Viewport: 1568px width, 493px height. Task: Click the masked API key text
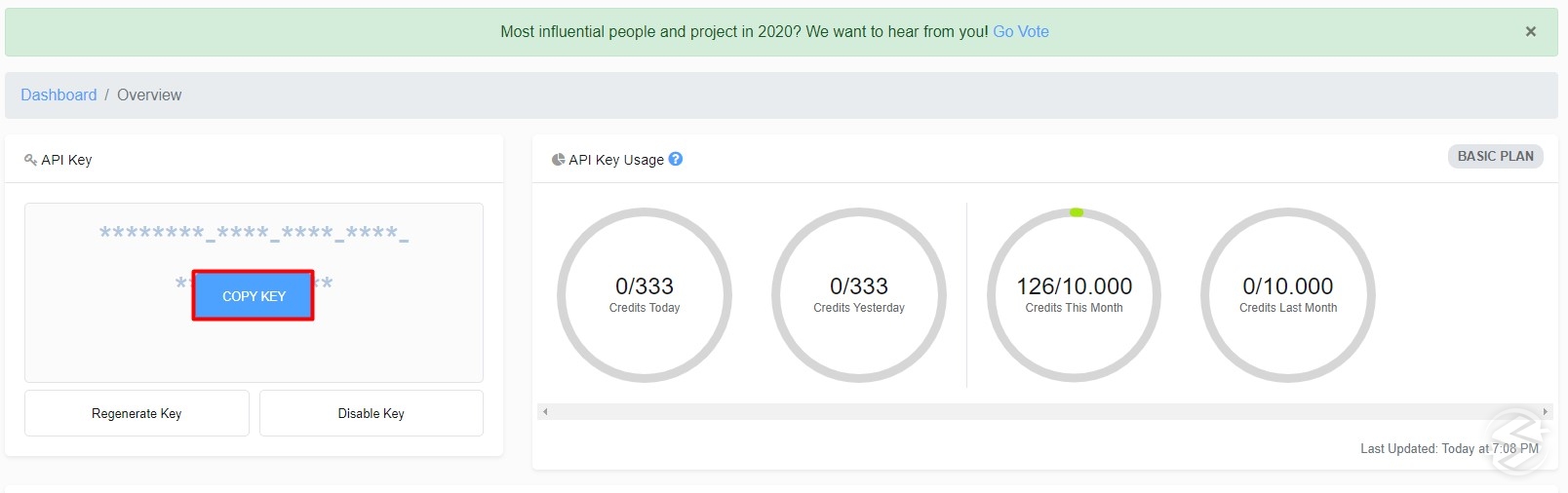(254, 234)
